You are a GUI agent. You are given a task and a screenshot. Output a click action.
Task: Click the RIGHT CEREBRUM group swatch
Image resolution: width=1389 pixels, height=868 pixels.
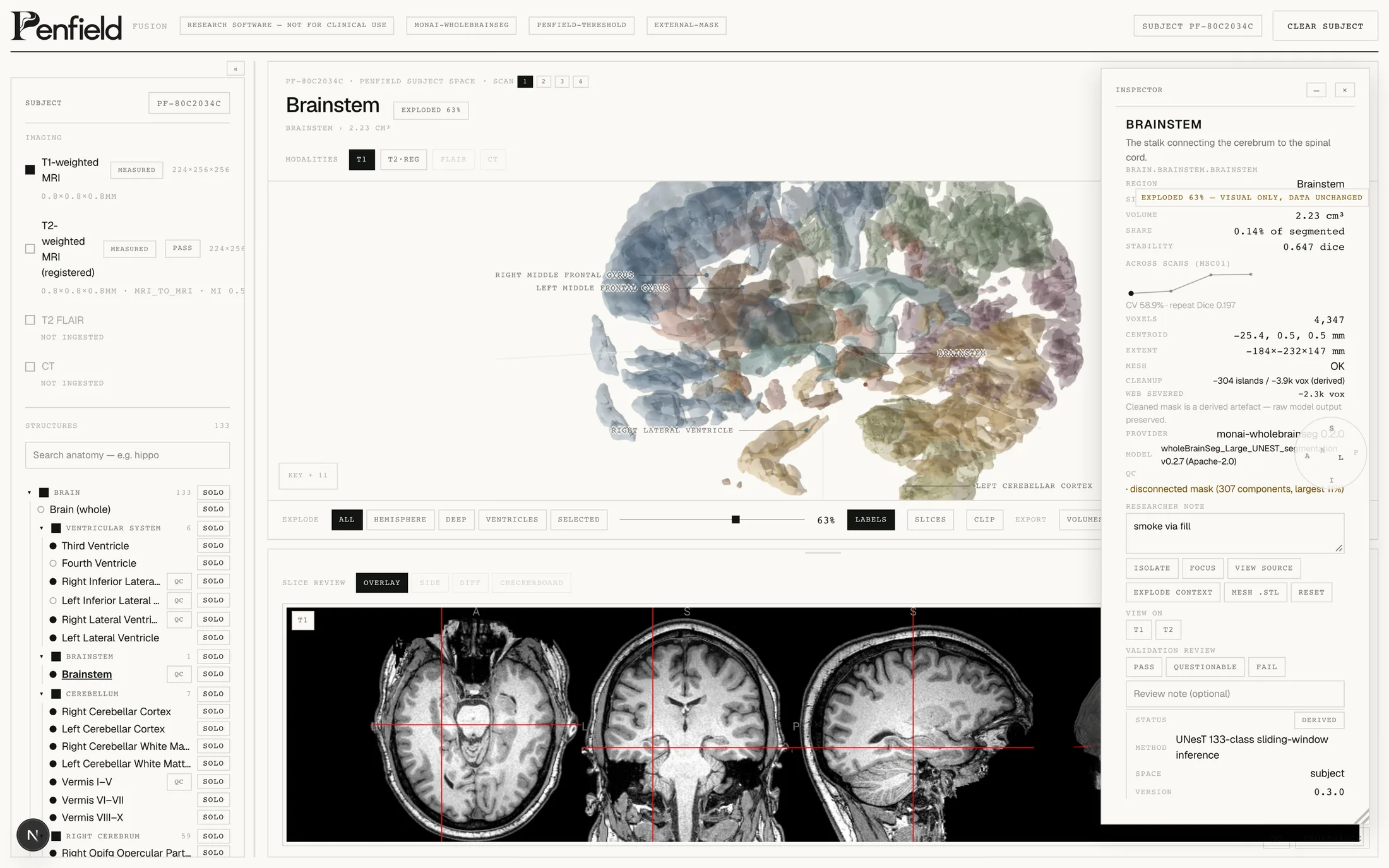56,836
